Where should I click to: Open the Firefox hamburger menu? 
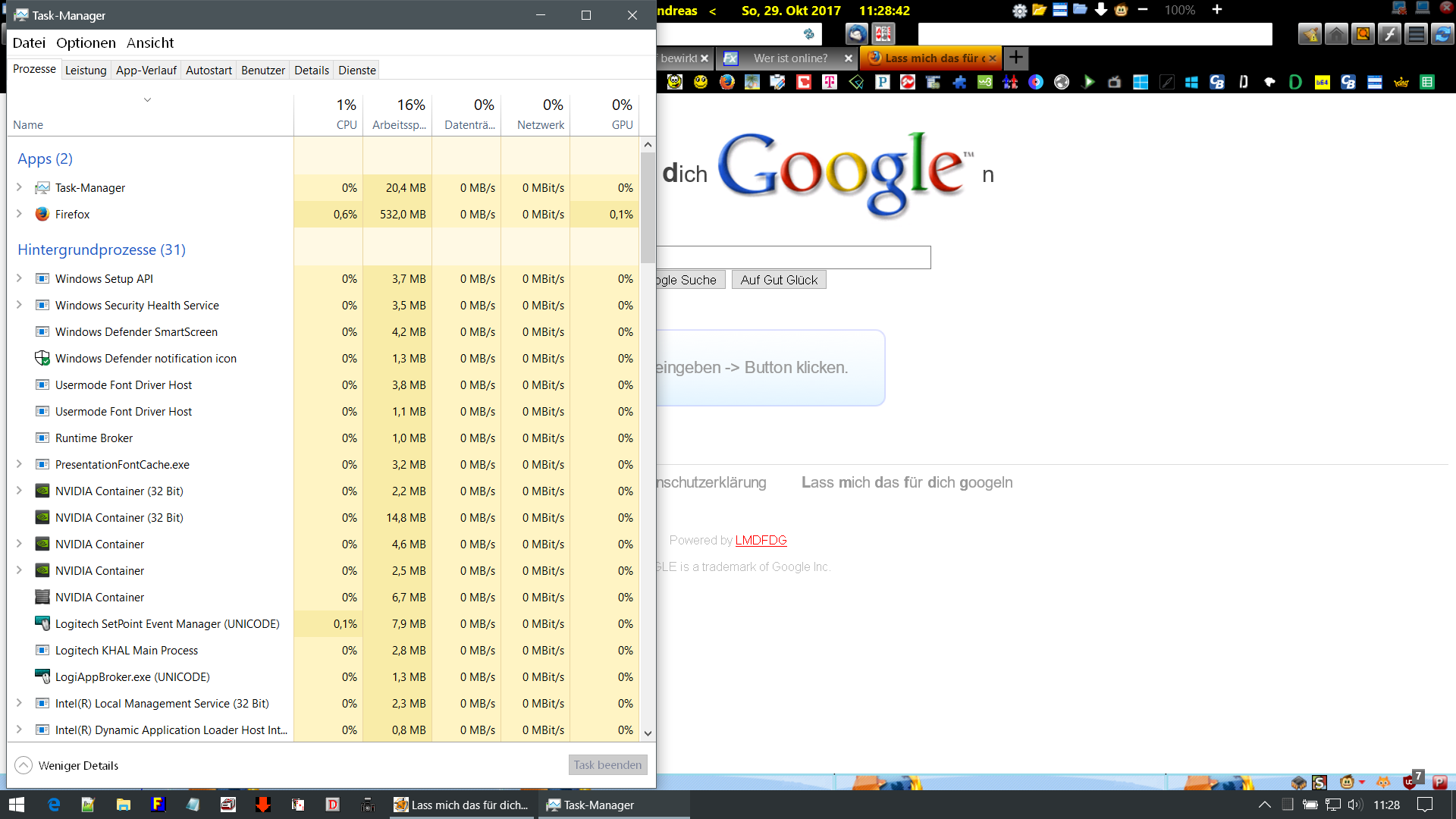click(1415, 34)
